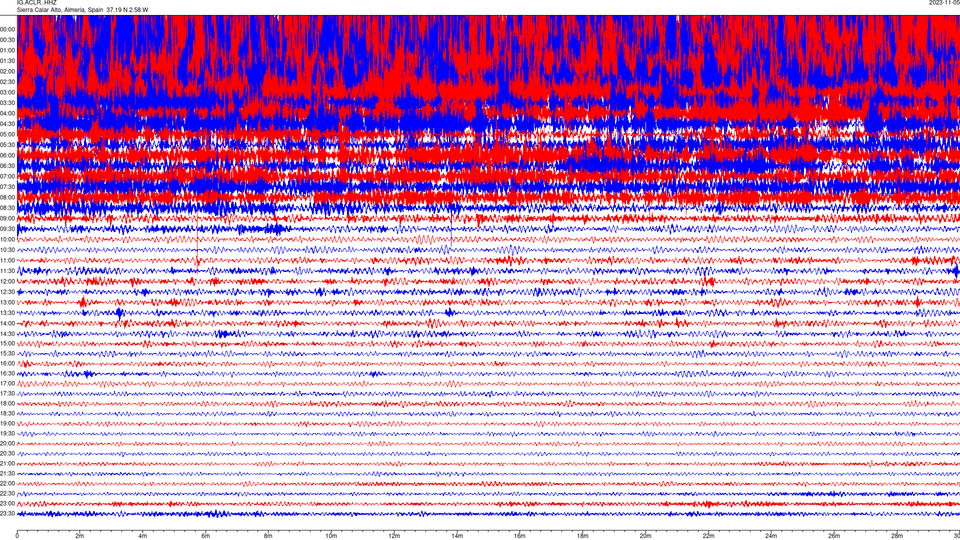
Task: Click the 20m tick label on axis
Action: tap(645, 536)
